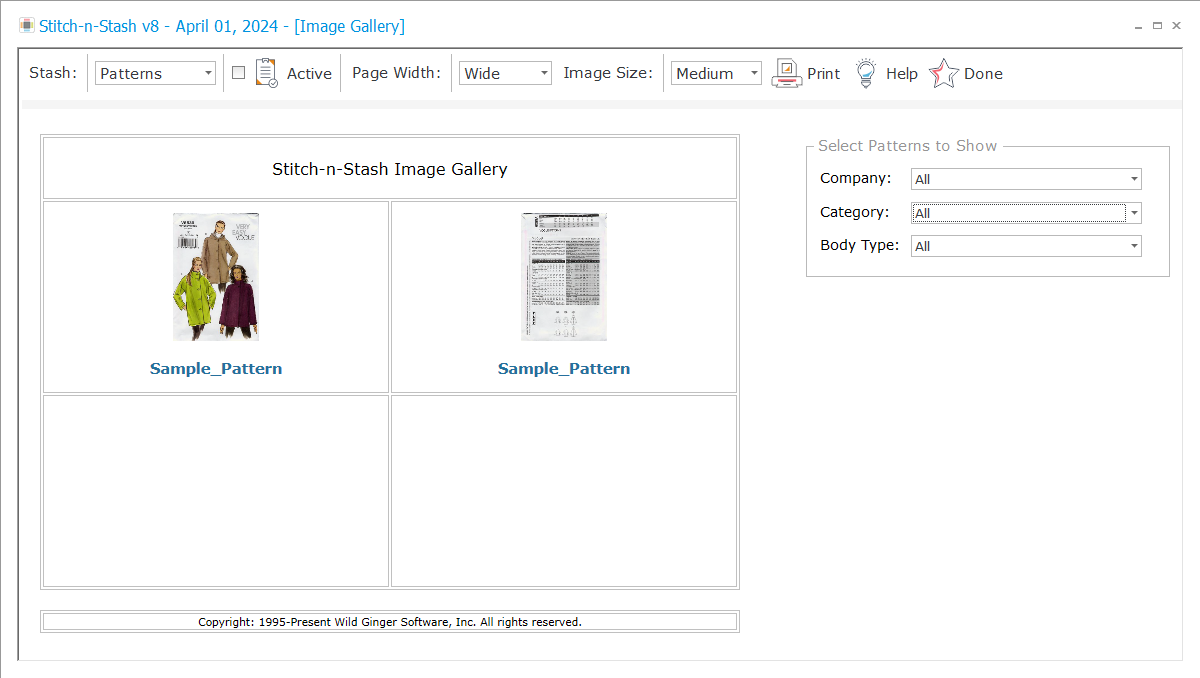Click the Print label in toolbar
The image size is (1200, 678).
pyautogui.click(x=824, y=73)
